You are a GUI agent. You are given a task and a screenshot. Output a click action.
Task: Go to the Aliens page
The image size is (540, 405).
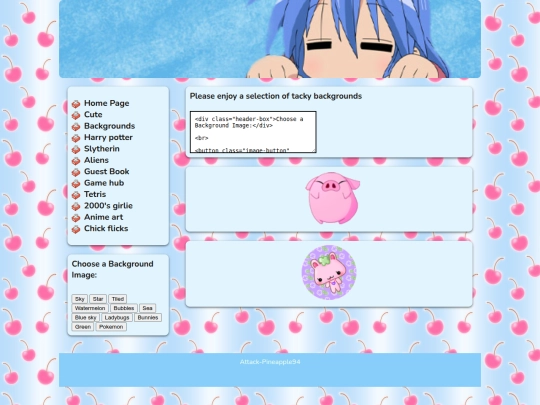pyautogui.click(x=96, y=160)
